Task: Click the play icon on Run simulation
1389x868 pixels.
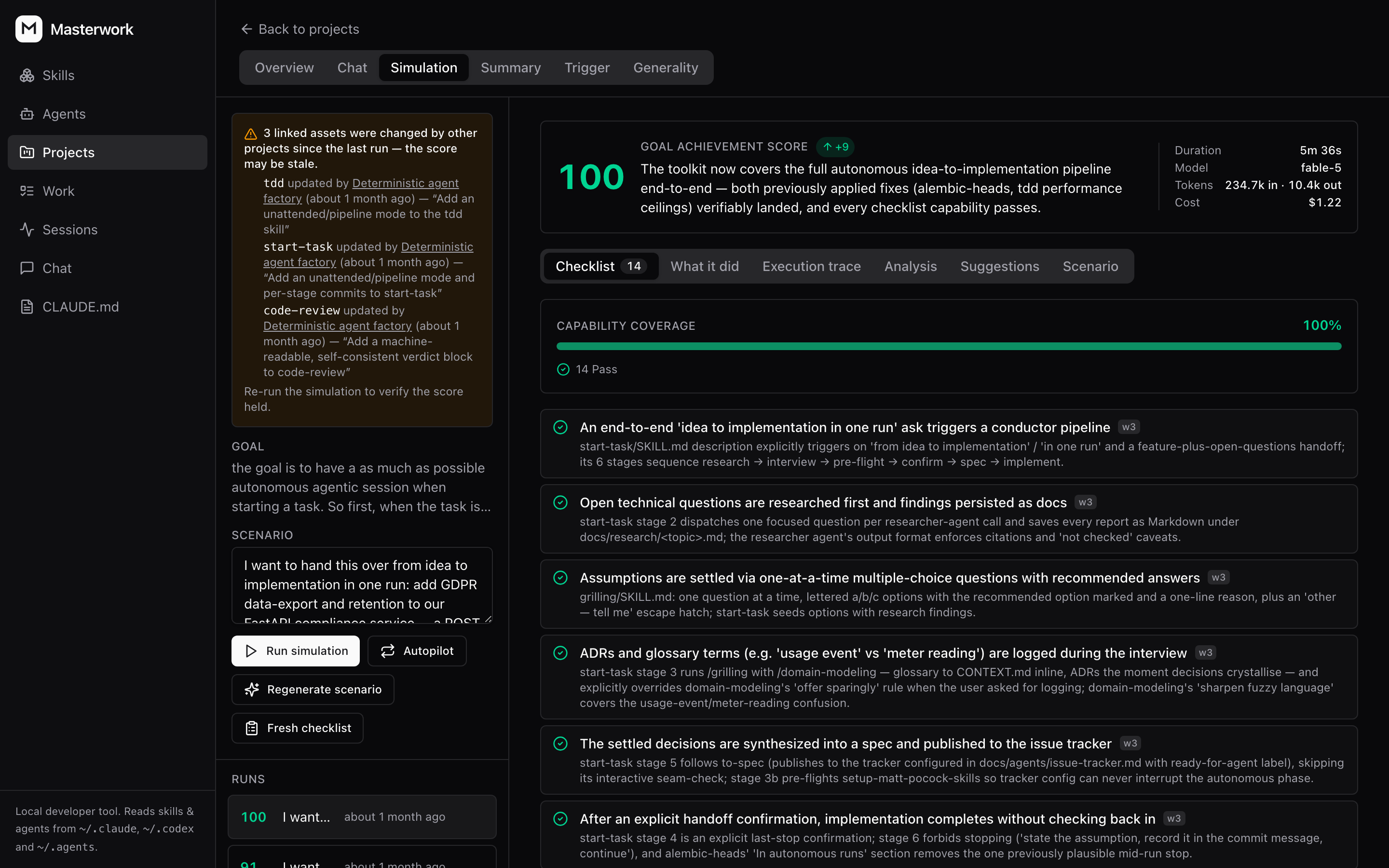Action: click(x=251, y=651)
